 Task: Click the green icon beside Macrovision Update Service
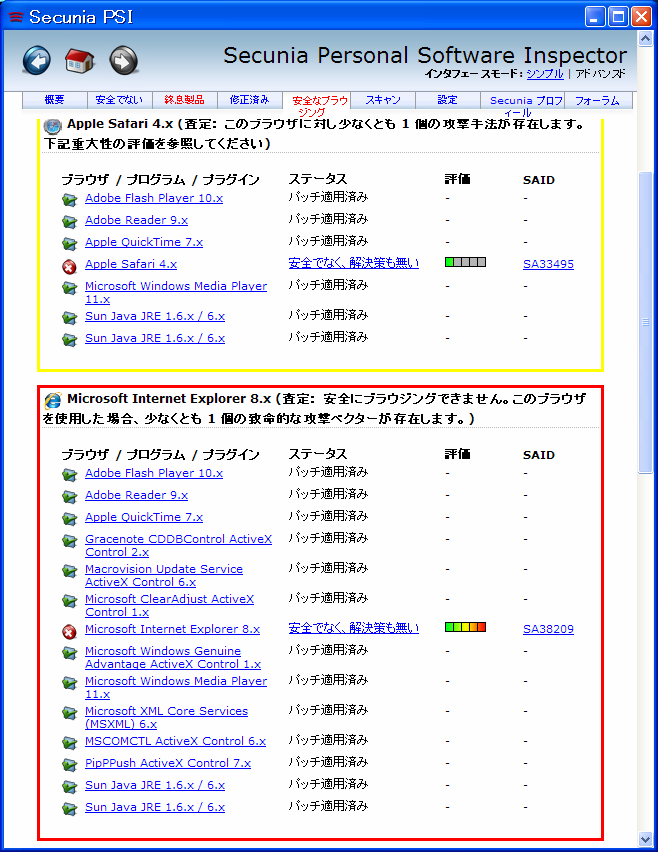pos(69,571)
